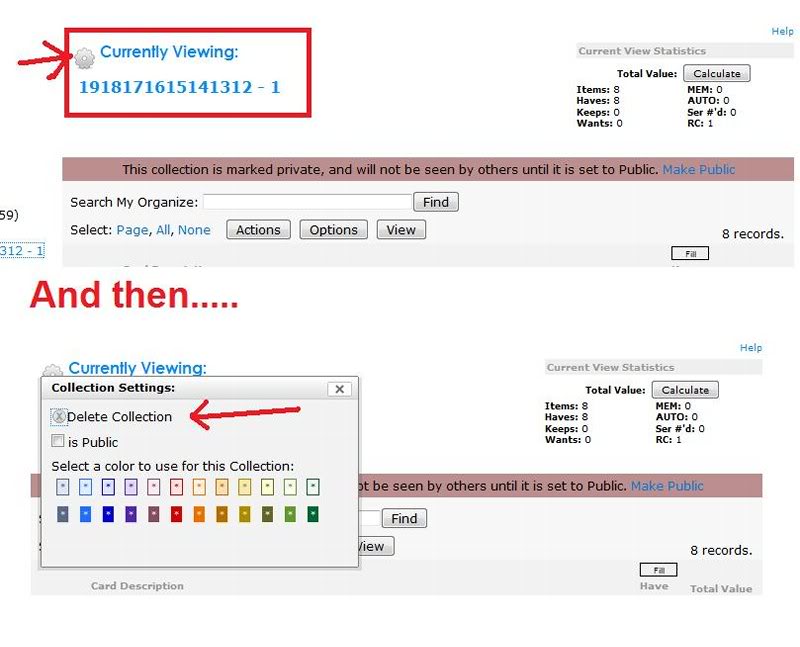The height and width of the screenshot is (647, 800).
Task: Close the Collection Settings dialog
Action: (x=339, y=389)
